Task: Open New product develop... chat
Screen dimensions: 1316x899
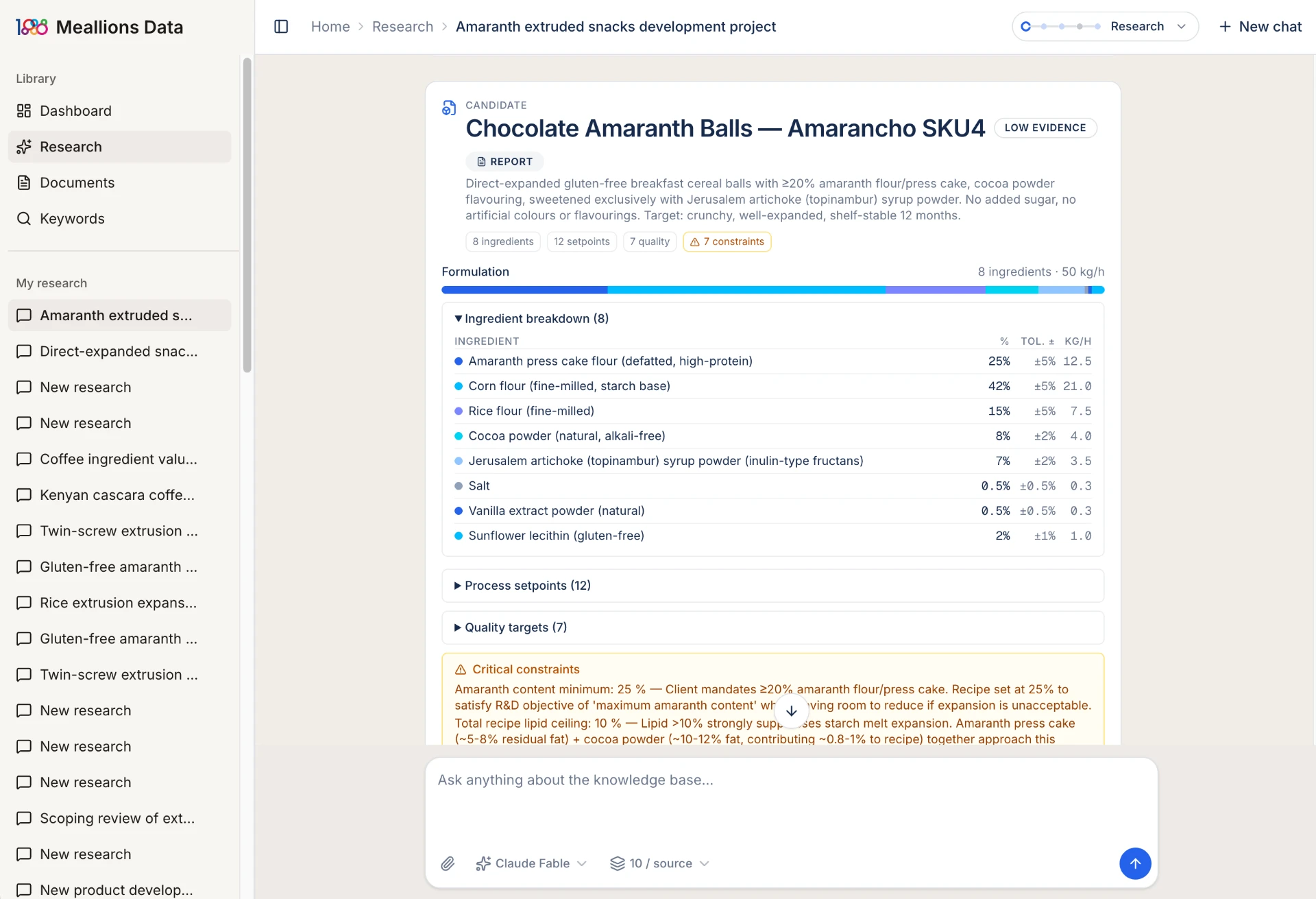Action: 120,889
